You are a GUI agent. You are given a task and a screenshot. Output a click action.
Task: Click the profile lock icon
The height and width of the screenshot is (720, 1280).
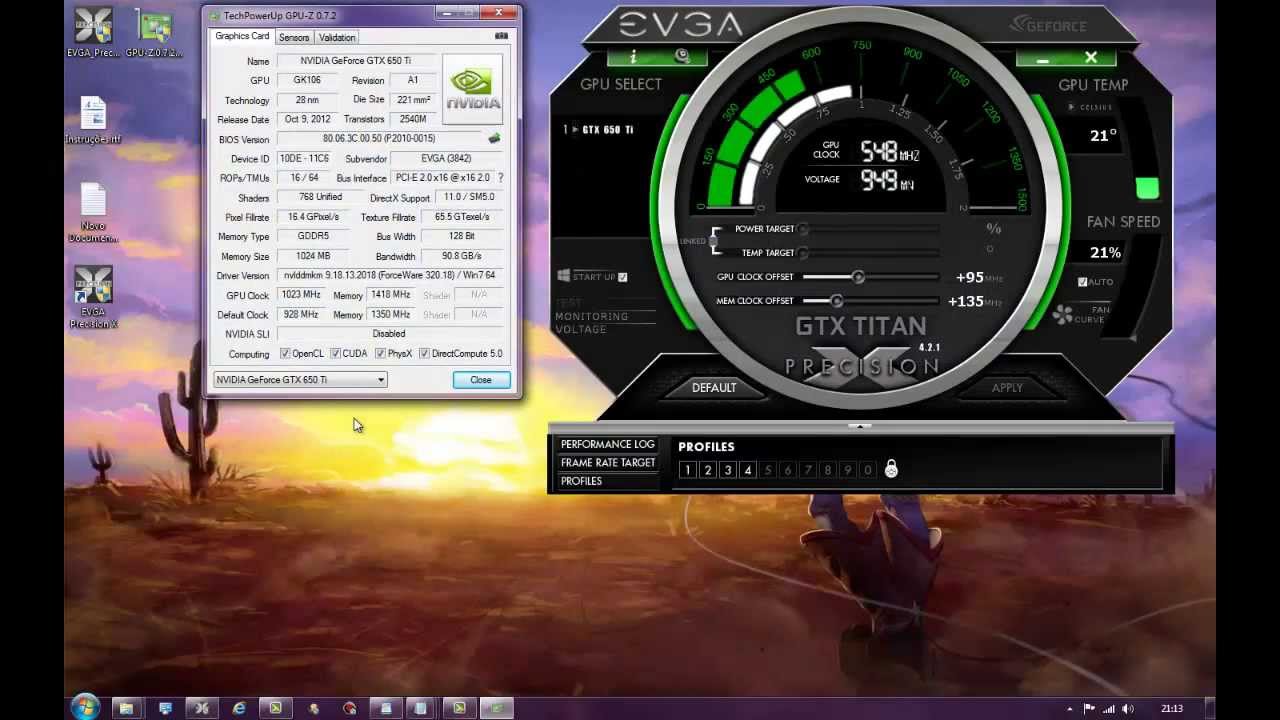pos(891,469)
